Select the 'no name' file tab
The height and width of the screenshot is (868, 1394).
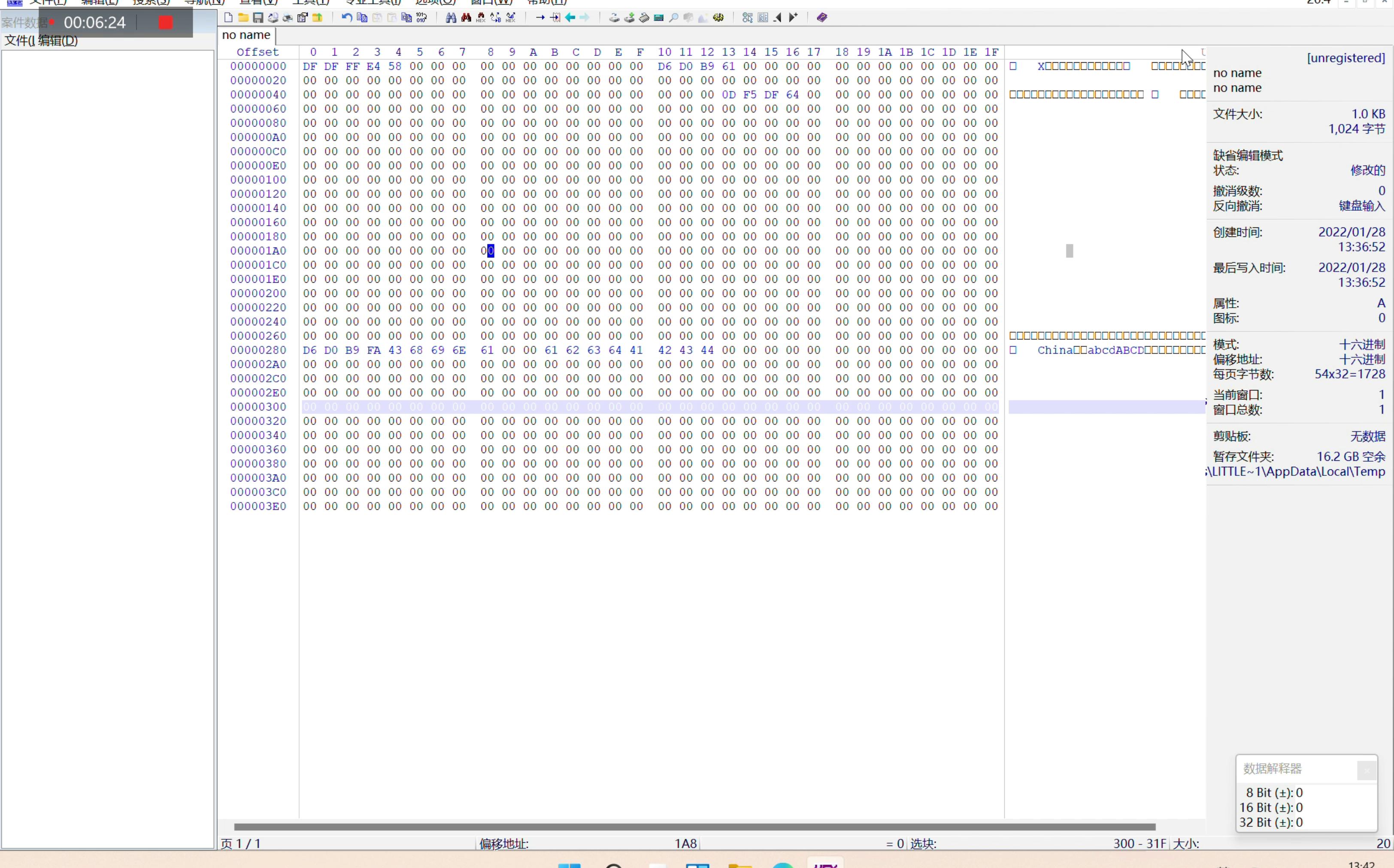(246, 35)
